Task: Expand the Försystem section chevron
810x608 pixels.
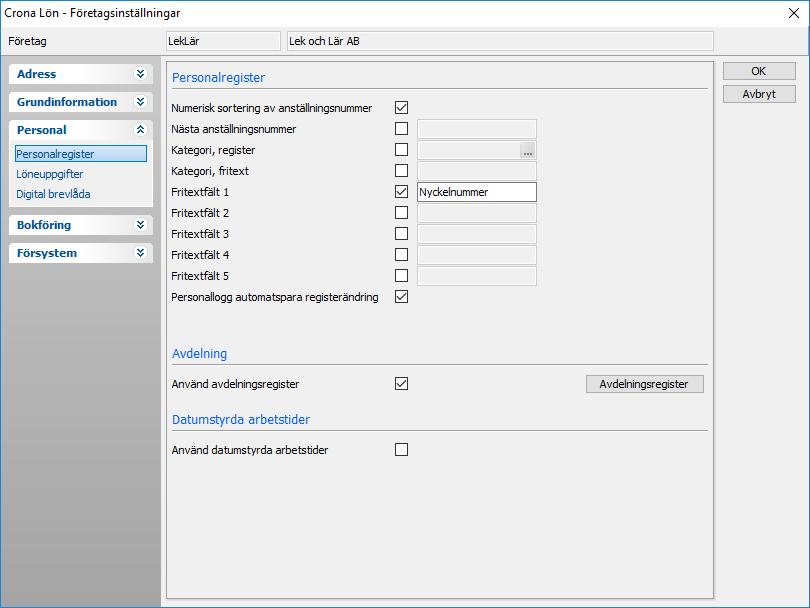Action: pos(141,253)
